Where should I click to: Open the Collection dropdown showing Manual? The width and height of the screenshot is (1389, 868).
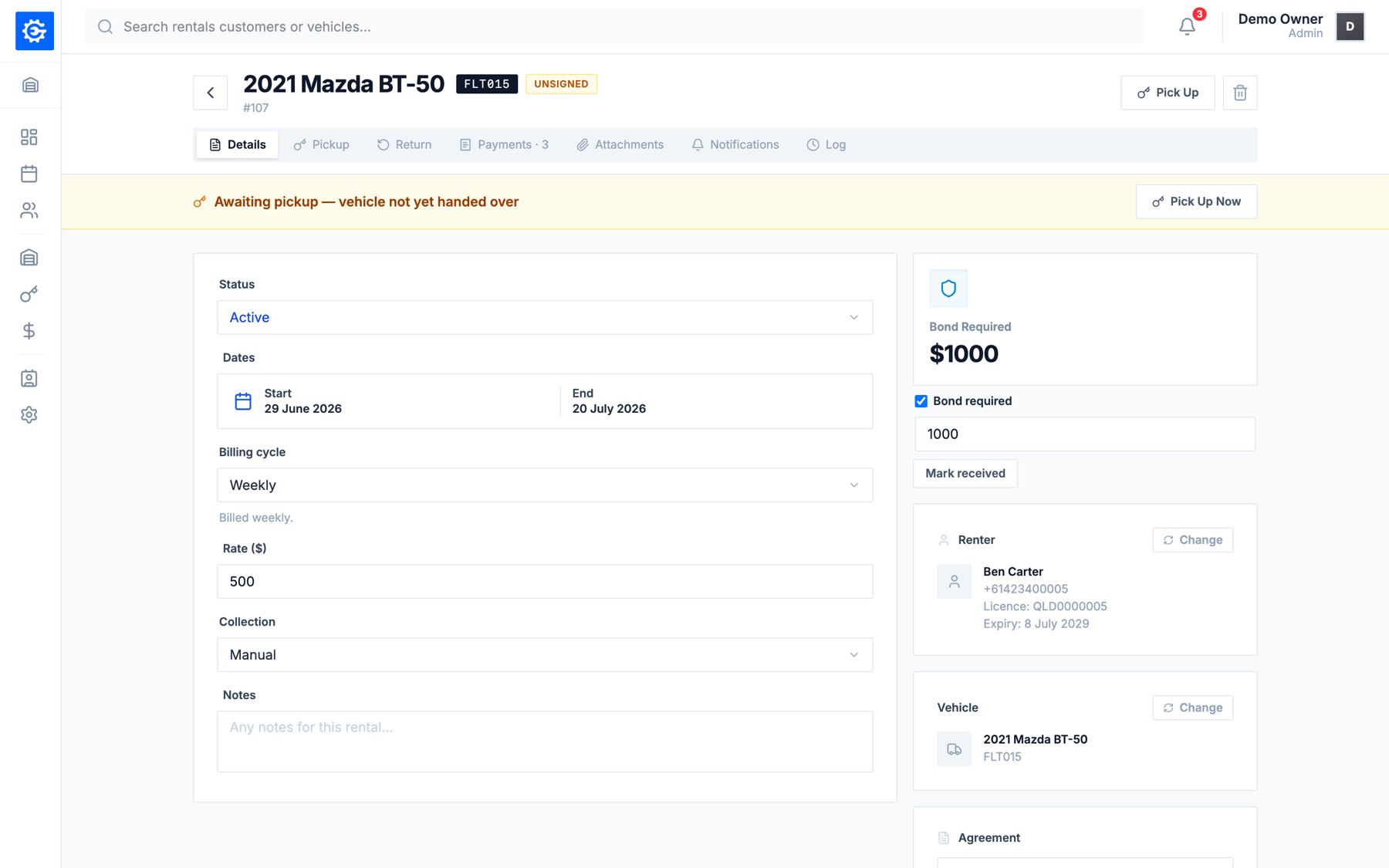click(545, 655)
